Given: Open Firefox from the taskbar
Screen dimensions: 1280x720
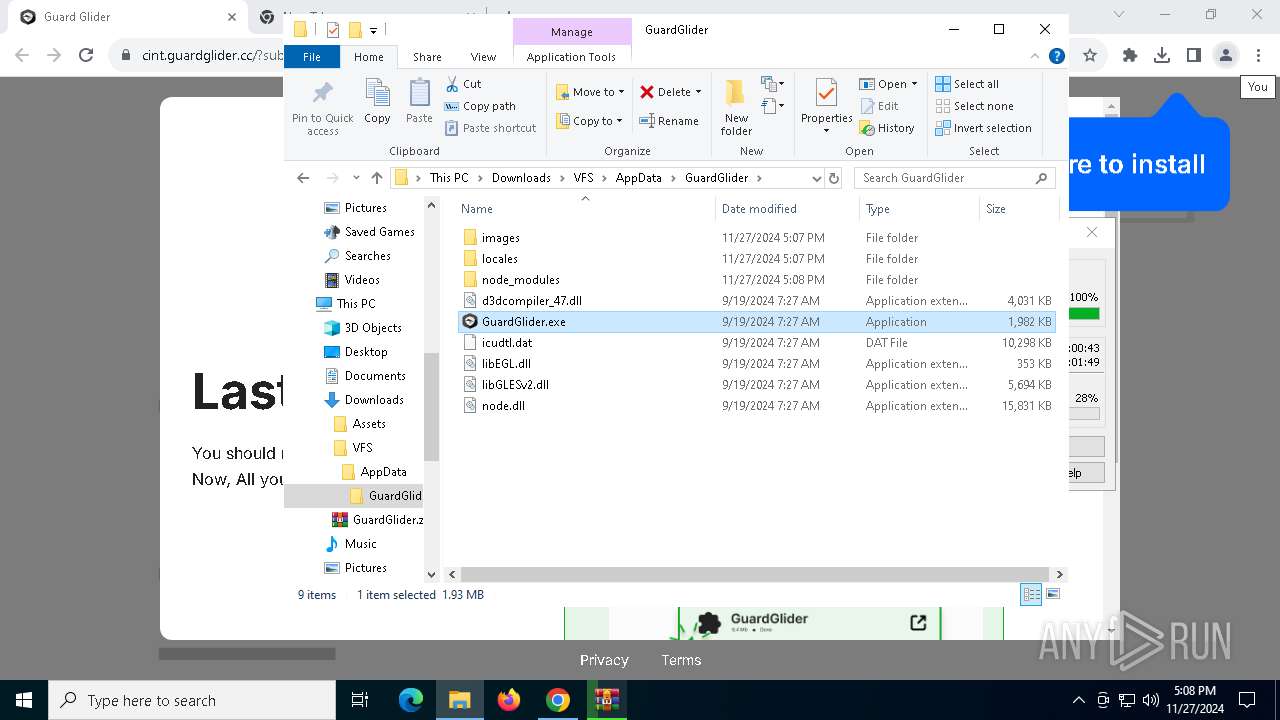Looking at the screenshot, I should pos(509,700).
